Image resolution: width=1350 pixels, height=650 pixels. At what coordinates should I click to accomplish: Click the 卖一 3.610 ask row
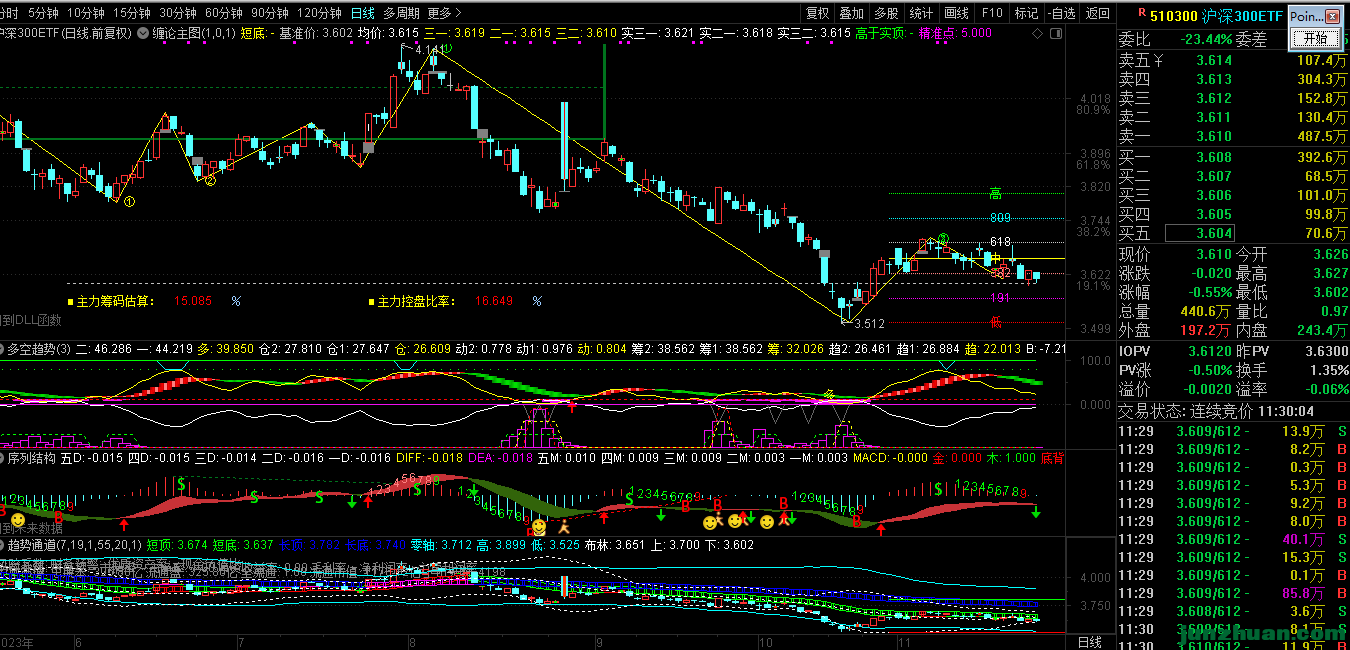click(x=1233, y=136)
